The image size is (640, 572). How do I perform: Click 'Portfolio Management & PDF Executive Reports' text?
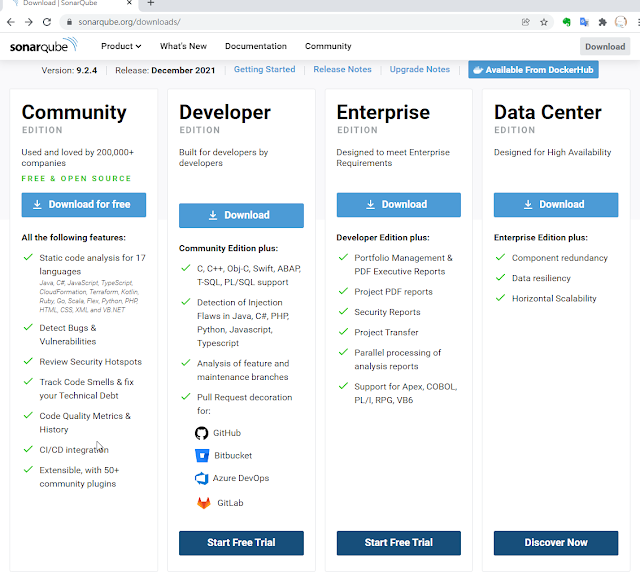pyautogui.click(x=403, y=265)
